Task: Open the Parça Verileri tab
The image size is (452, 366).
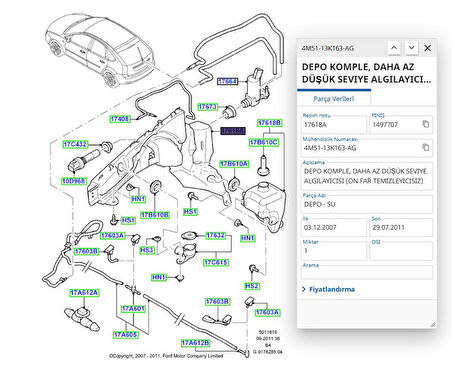Action: [x=334, y=99]
